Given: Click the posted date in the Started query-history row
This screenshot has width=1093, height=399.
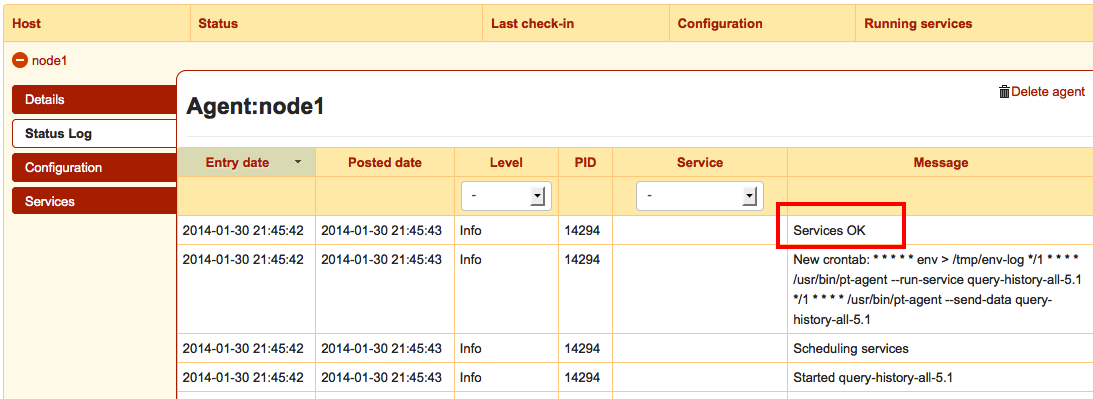Looking at the screenshot, I should [381, 377].
